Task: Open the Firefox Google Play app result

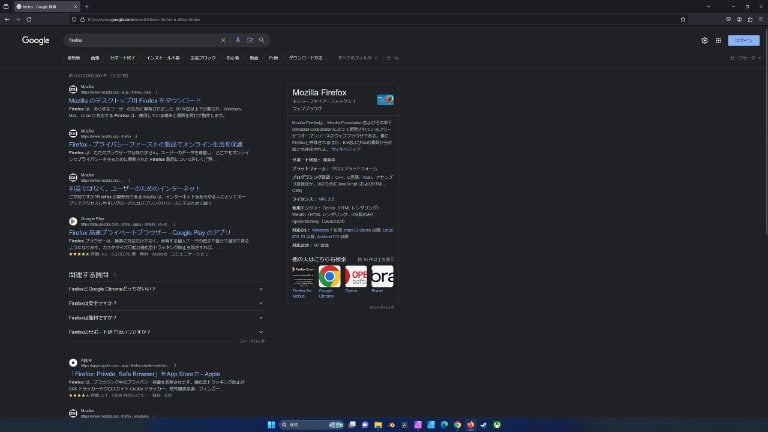Action: pos(149,233)
